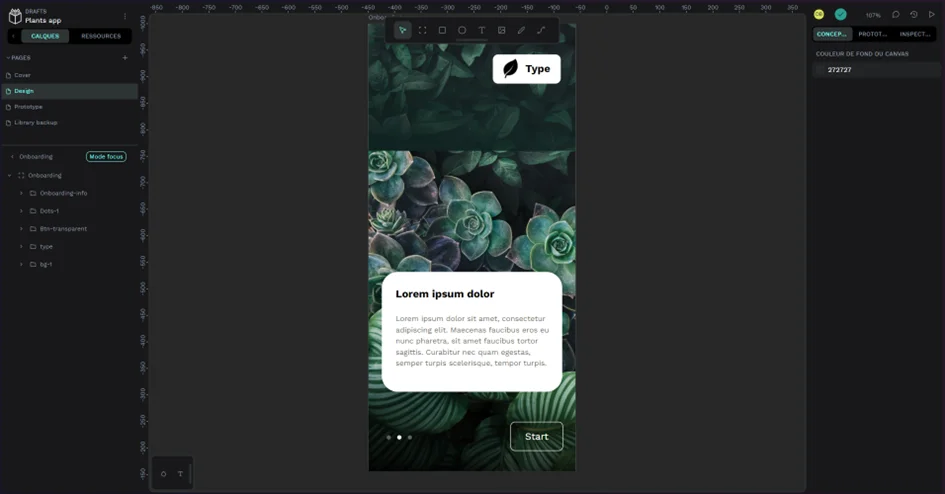Image resolution: width=945 pixels, height=494 pixels.
Task: Expand the Btn-transparent layer group
Action: point(21,229)
